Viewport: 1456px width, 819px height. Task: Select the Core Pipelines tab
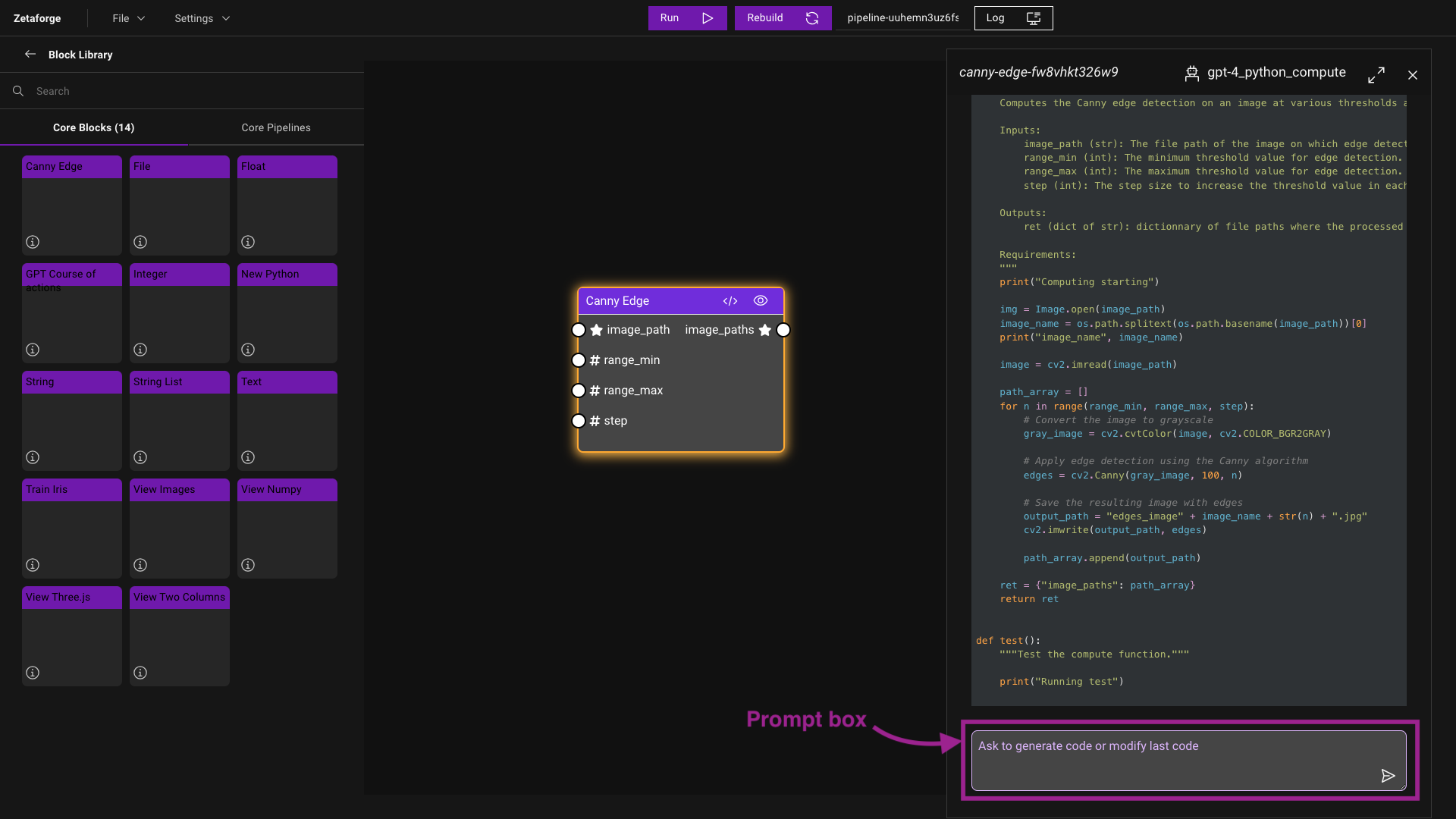[x=276, y=127]
